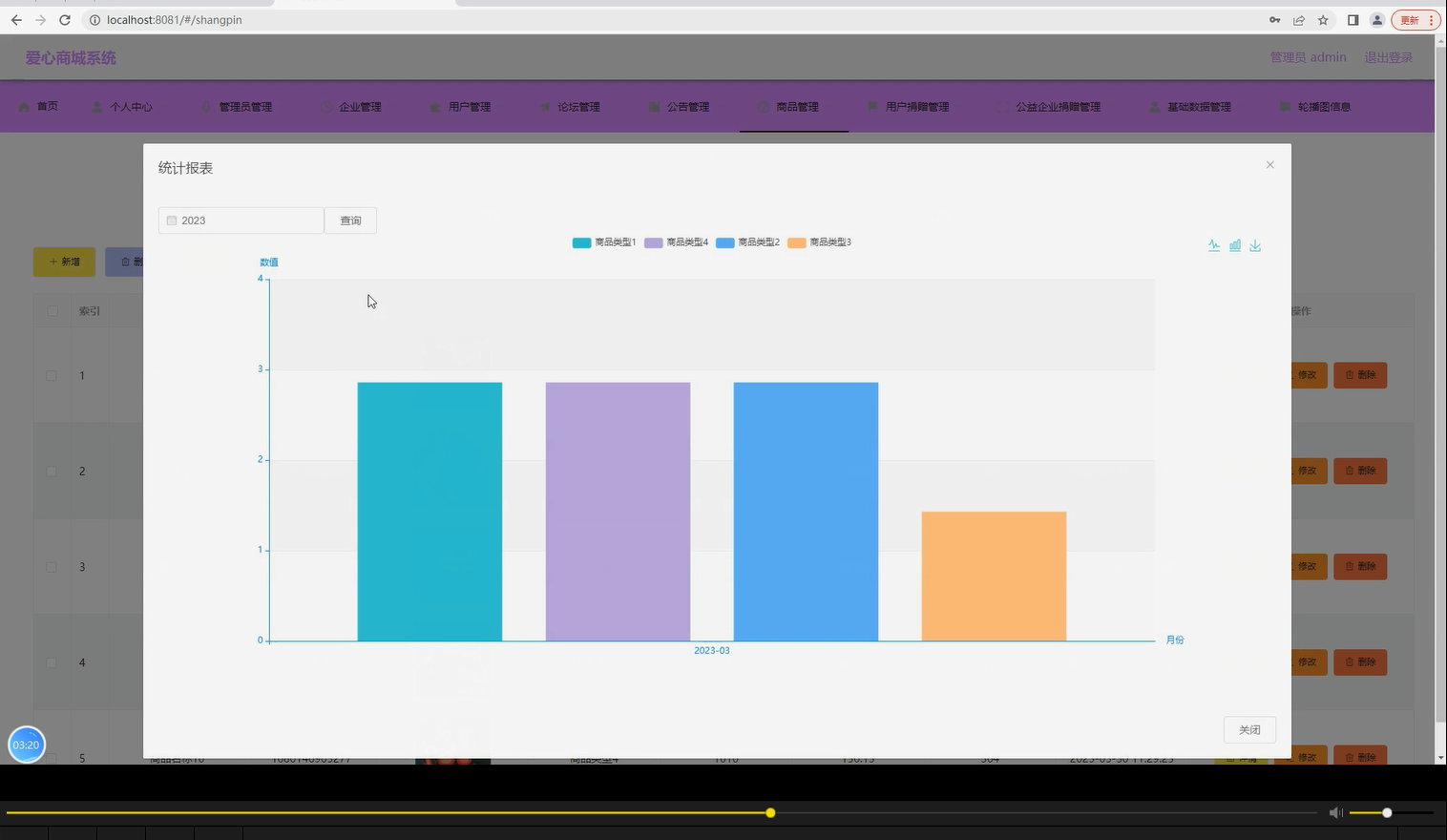Image resolution: width=1447 pixels, height=840 pixels.
Task: Open 基础数据管理 menu item
Action: point(1189,106)
